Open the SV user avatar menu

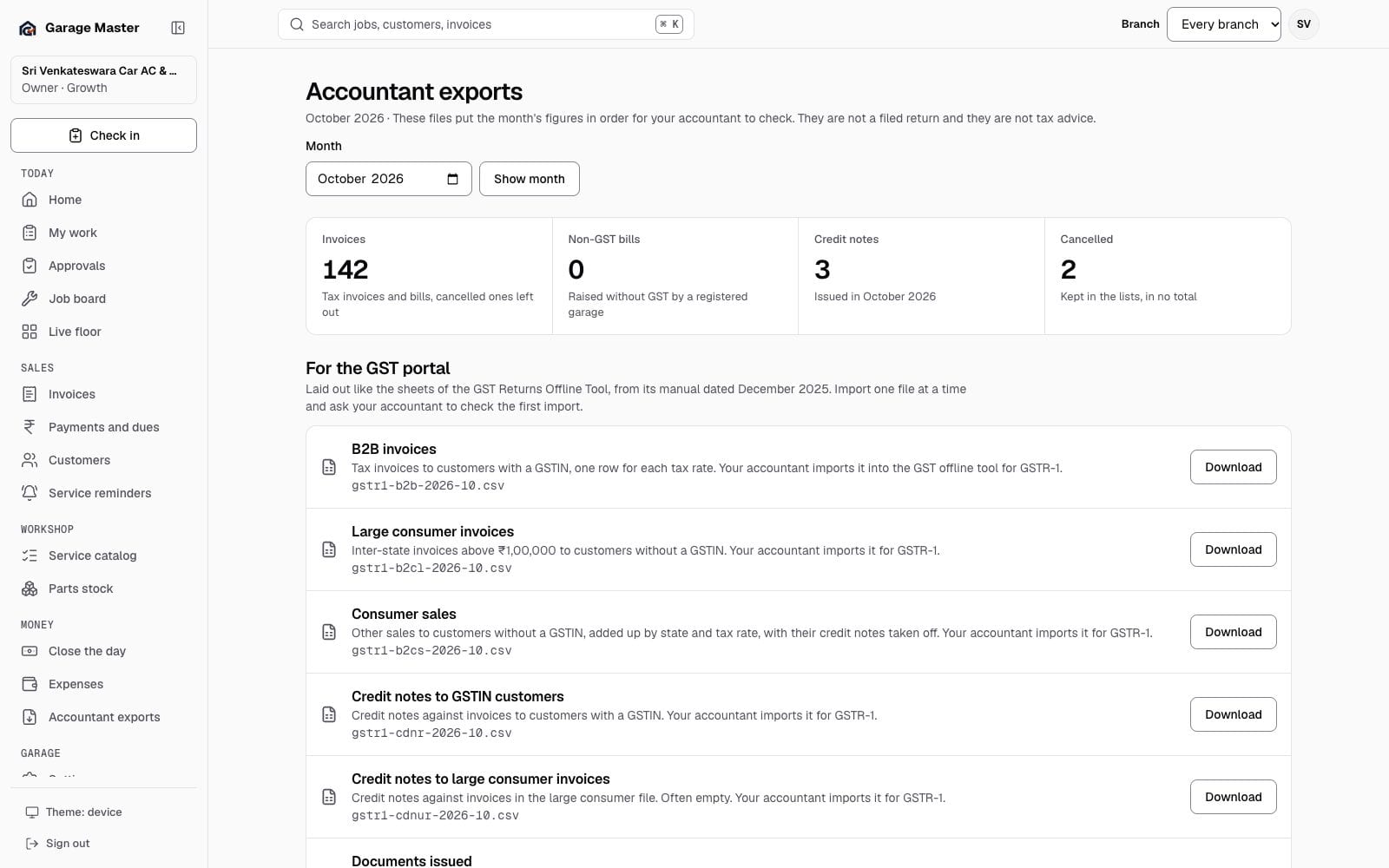1304,24
